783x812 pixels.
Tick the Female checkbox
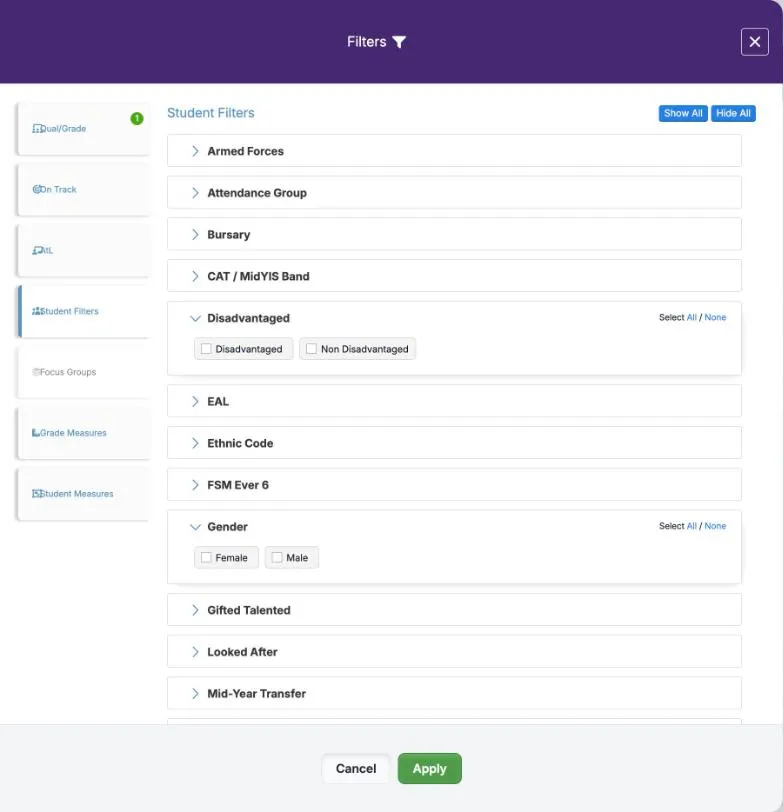[x=206, y=558]
